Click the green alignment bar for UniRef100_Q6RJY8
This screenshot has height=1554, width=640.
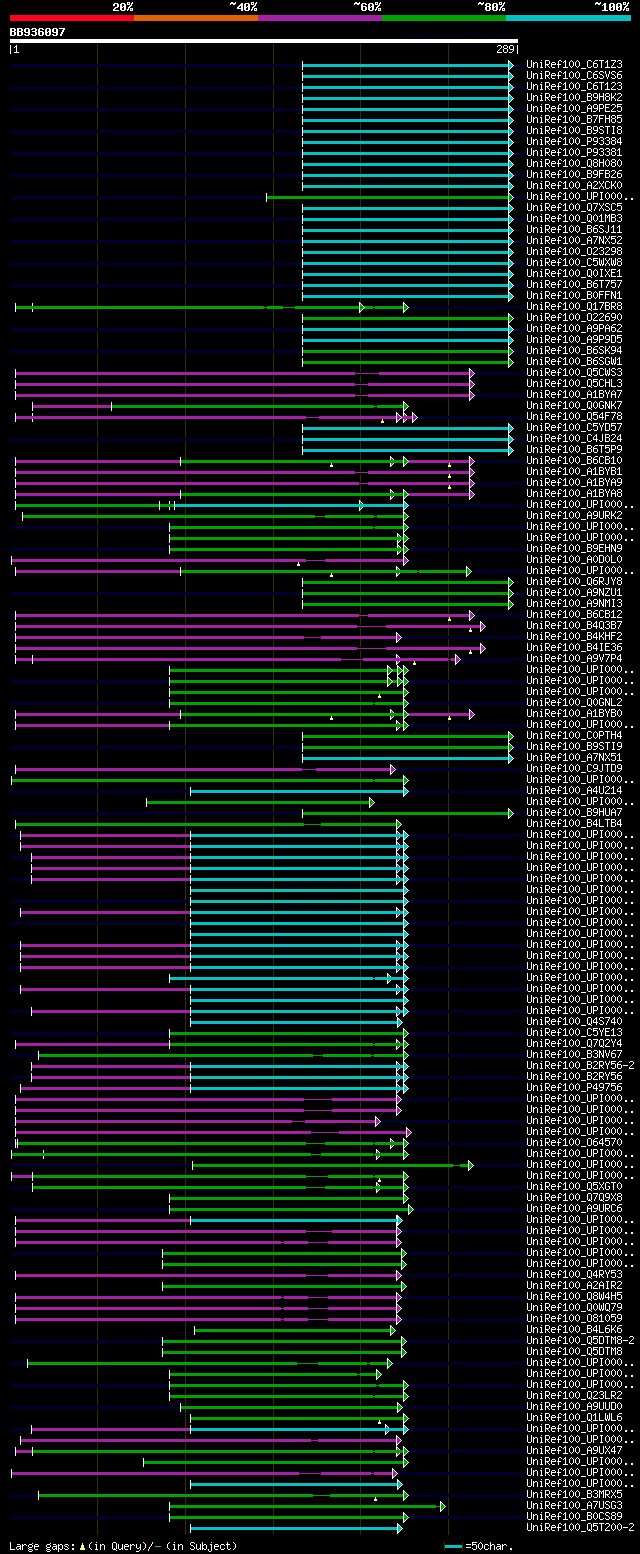408,582
